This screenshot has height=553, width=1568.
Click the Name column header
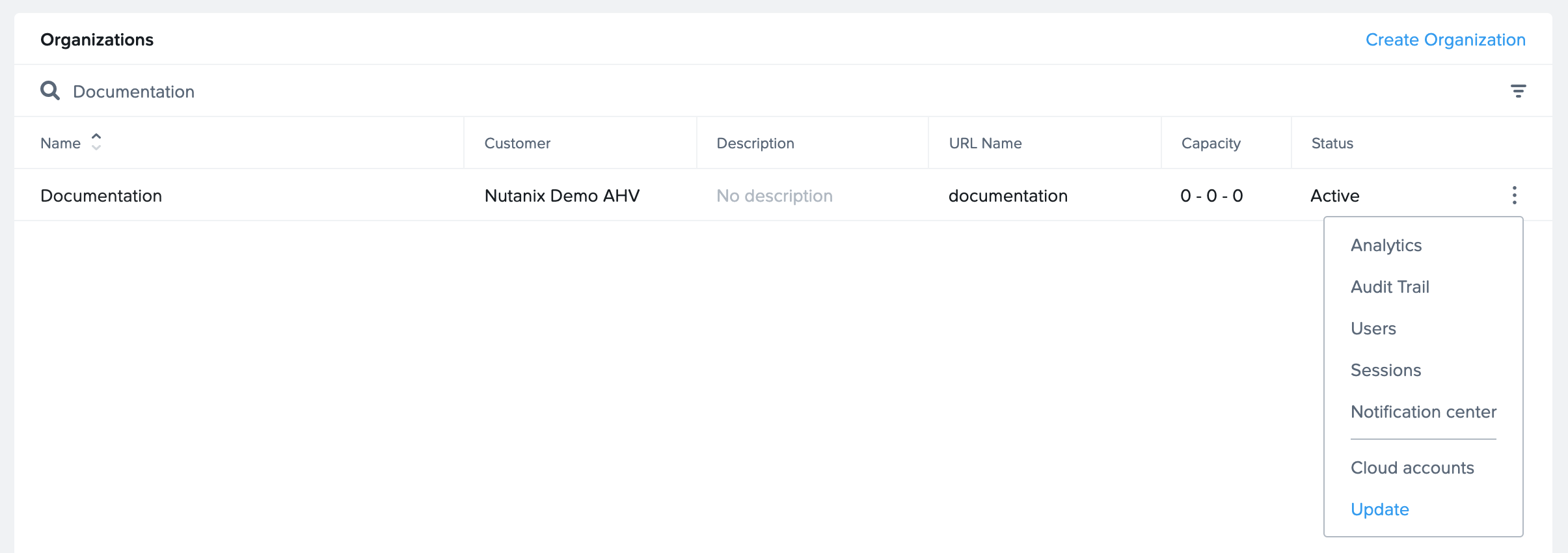pos(61,143)
